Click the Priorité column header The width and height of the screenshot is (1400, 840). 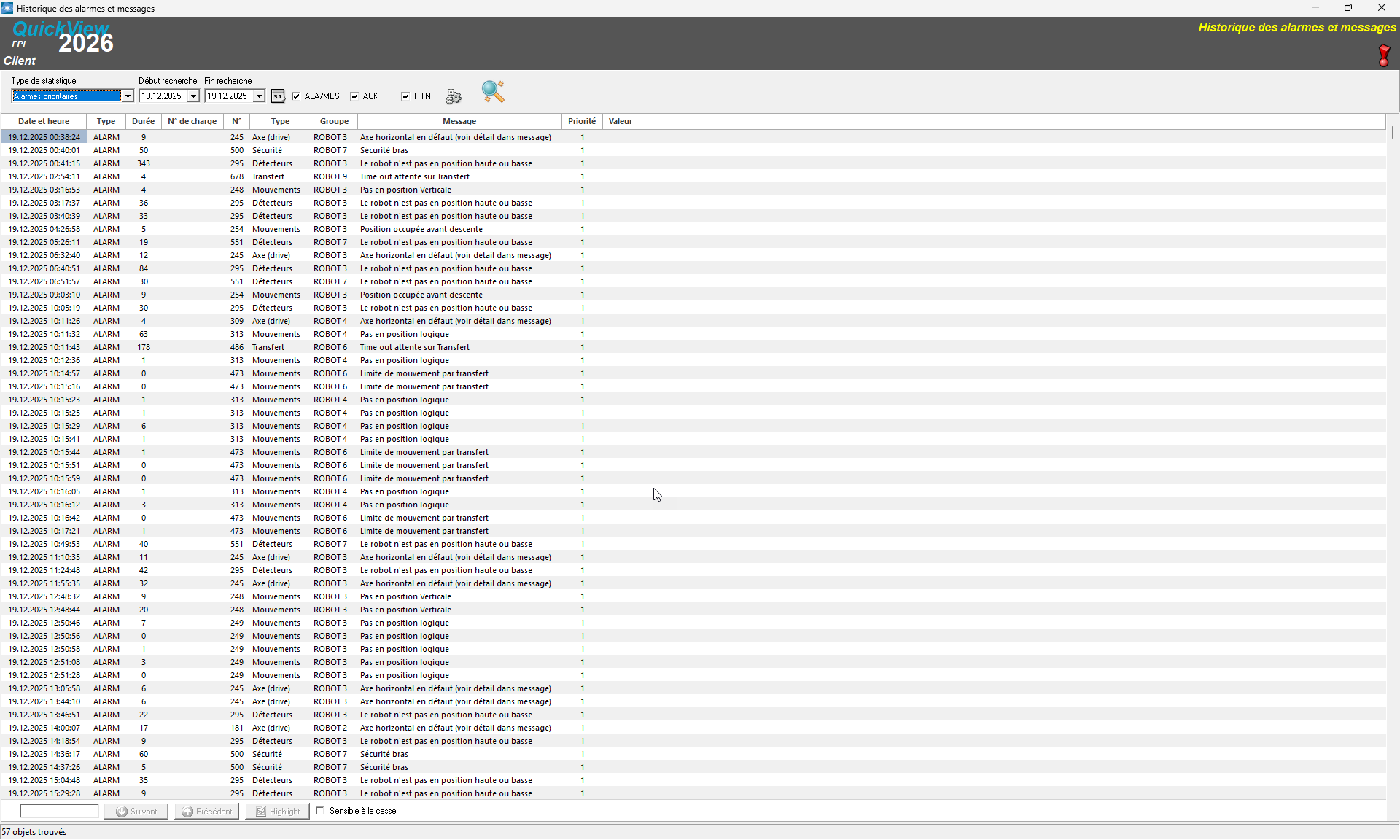tap(581, 121)
